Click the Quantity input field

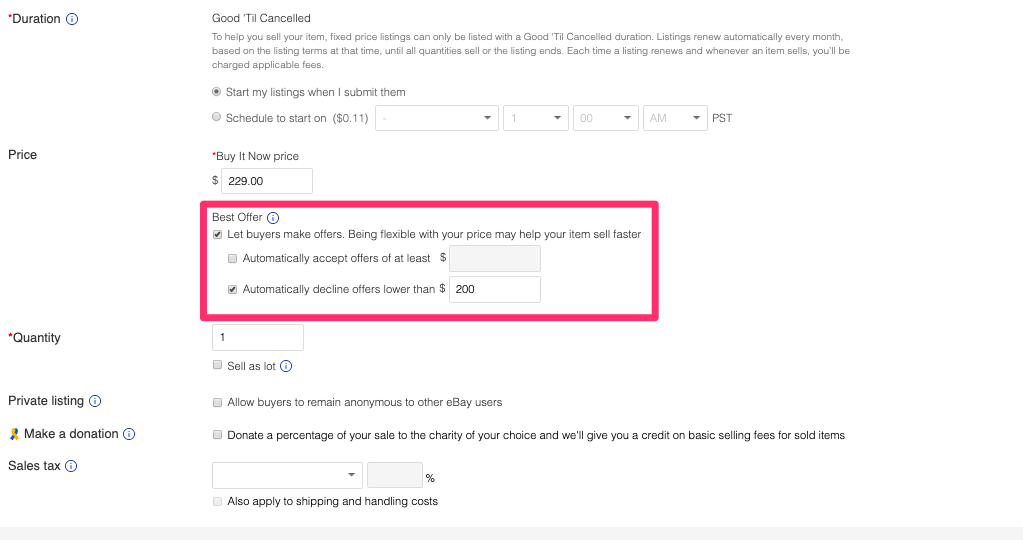(x=257, y=338)
